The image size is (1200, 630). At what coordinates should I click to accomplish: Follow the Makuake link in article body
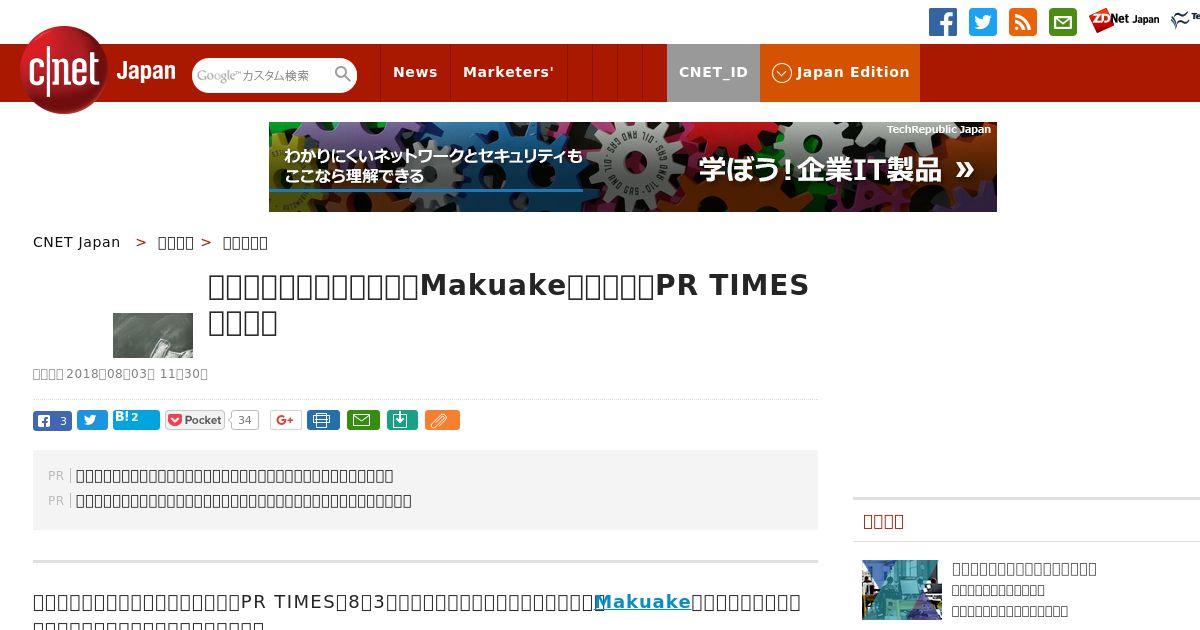[x=642, y=602]
